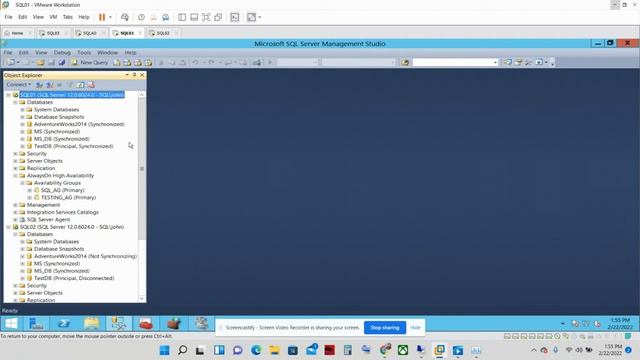Click VMware's Send Ctrl+Alt+Del icon
640x360 pixels.
pyautogui.click(x=125, y=17)
